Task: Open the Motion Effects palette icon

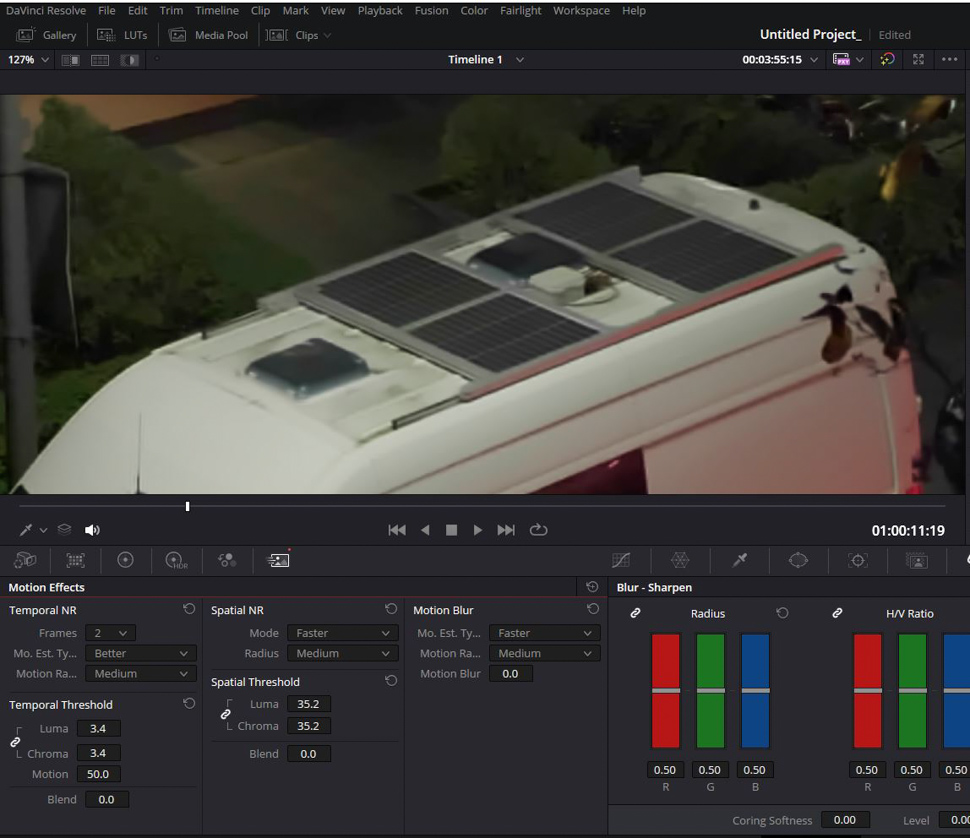Action: coord(278,560)
